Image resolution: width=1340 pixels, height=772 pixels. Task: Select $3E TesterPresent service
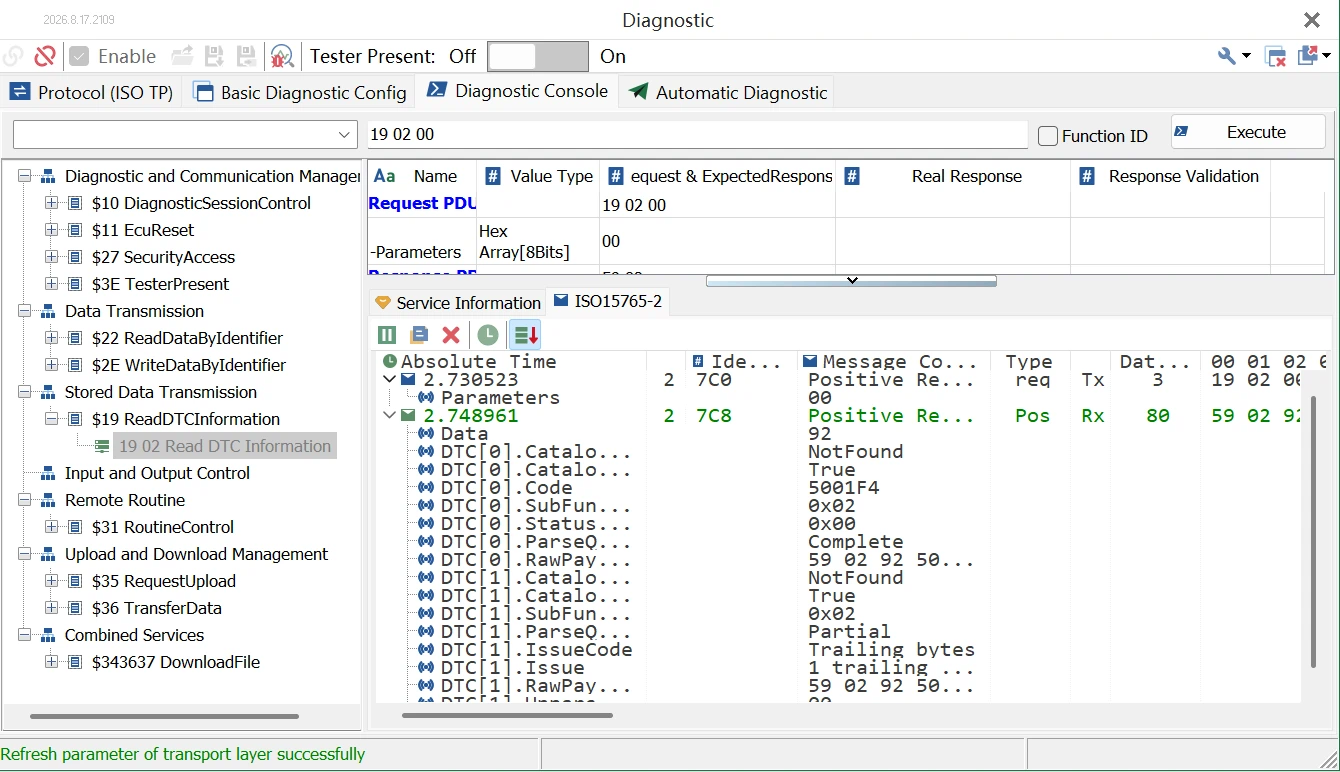tap(160, 284)
